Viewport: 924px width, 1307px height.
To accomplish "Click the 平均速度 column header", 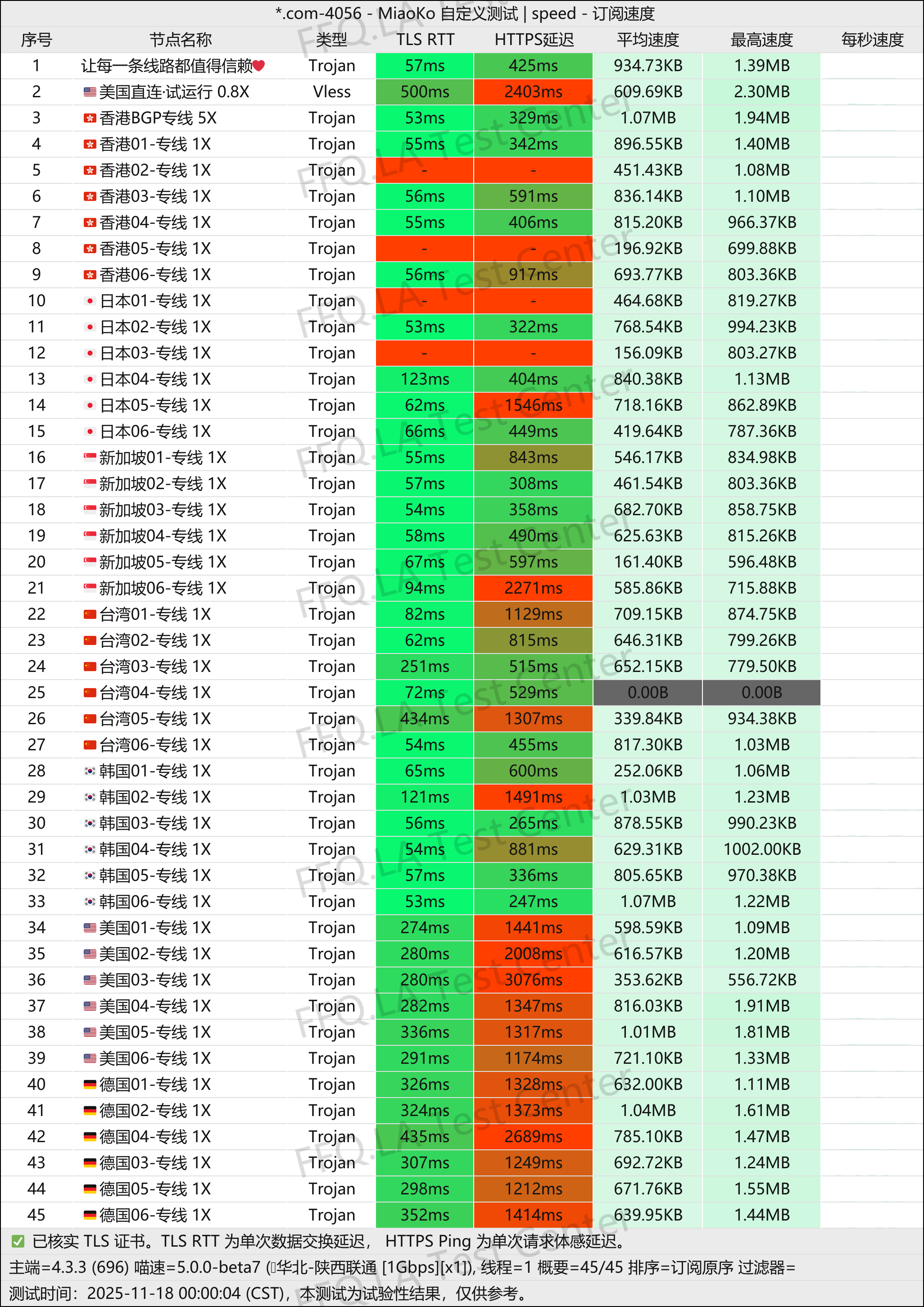I will pos(648,40).
